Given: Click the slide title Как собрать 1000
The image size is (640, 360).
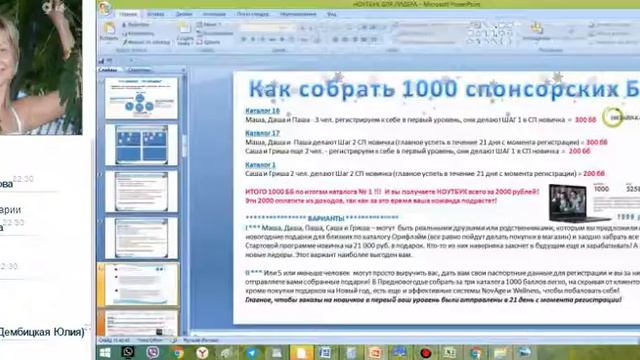Looking at the screenshot, I should [x=443, y=89].
